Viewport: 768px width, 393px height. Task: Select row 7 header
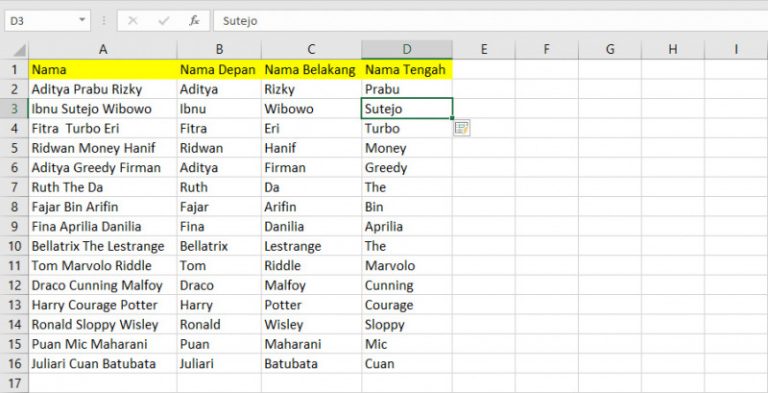(14, 187)
